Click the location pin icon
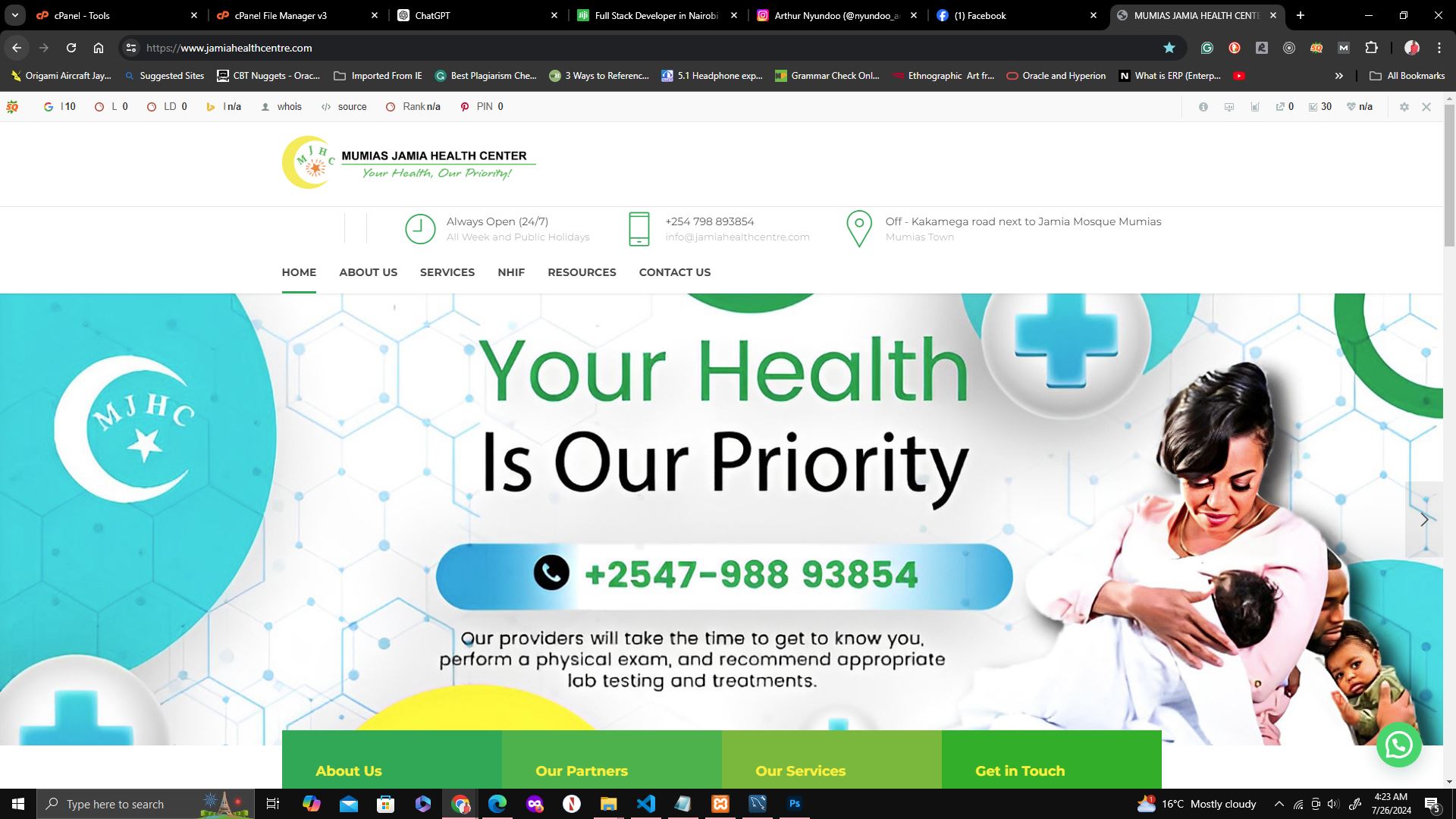 [x=858, y=228]
